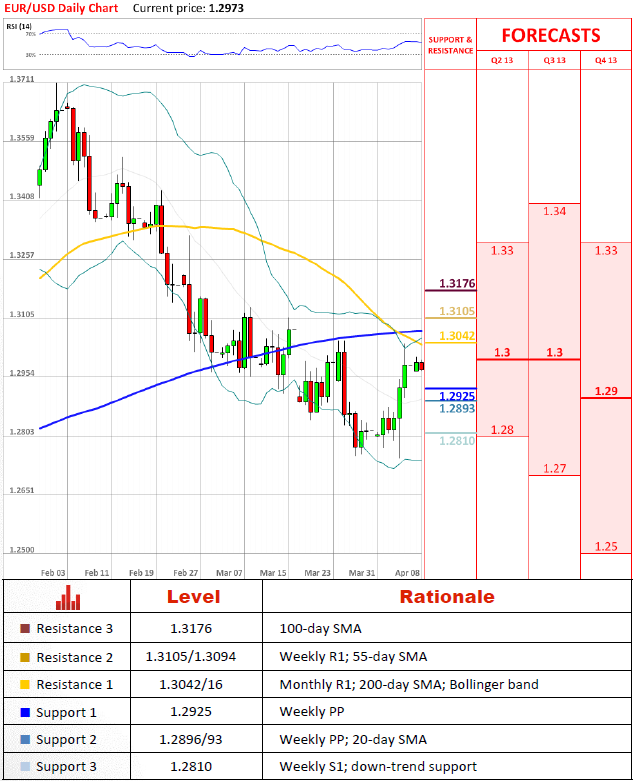Click the Feb 03 date axis label
Viewport: 634px width, 781px height.
point(53,573)
